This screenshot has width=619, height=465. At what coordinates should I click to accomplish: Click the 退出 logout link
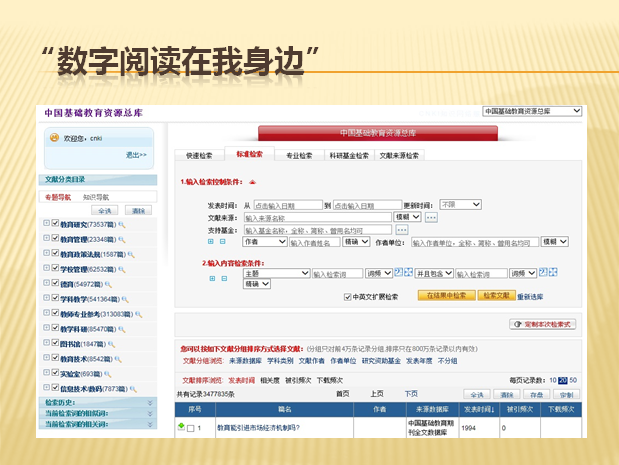pos(135,155)
